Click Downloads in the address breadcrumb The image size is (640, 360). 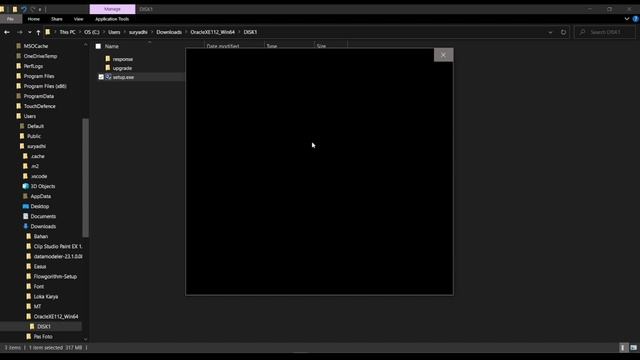click(x=169, y=32)
